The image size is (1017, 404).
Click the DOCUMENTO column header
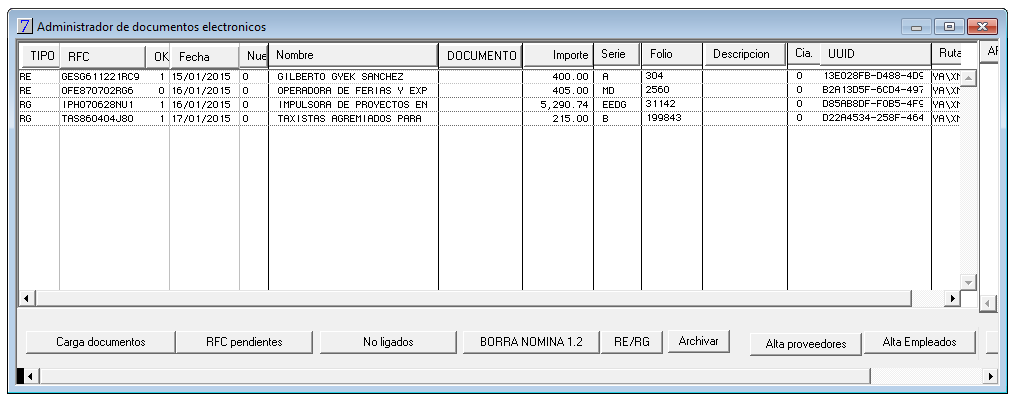click(x=481, y=55)
